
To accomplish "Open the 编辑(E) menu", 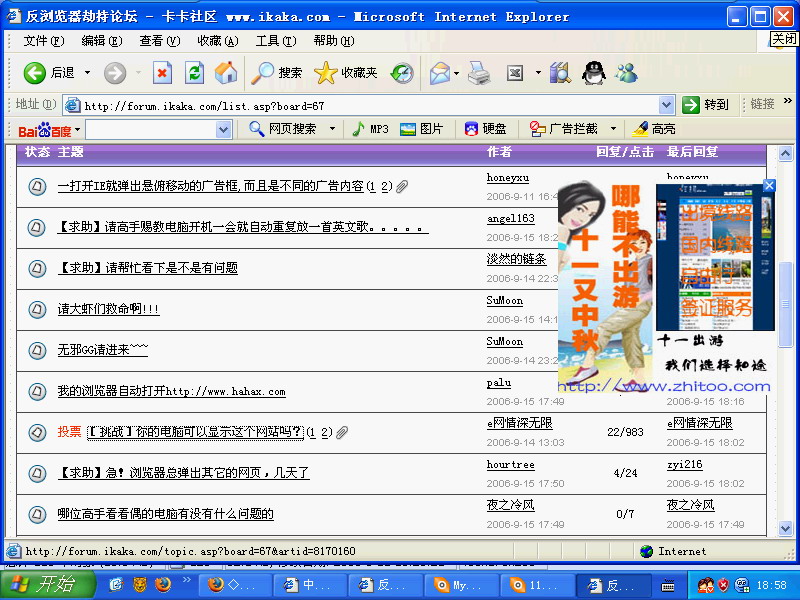I will pos(102,41).
